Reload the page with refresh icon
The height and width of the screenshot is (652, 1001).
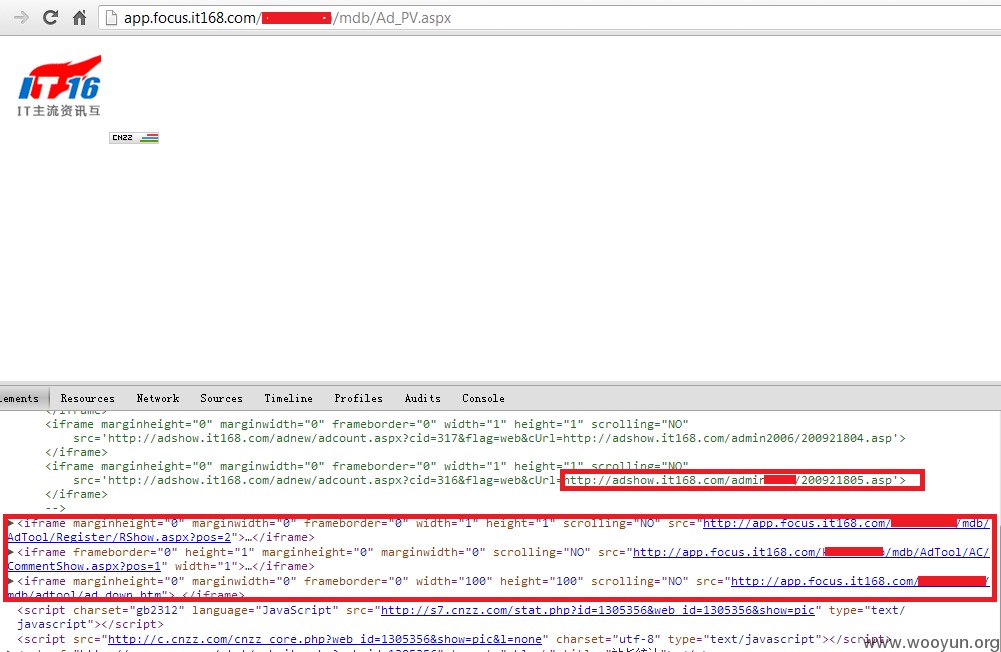pyautogui.click(x=50, y=18)
